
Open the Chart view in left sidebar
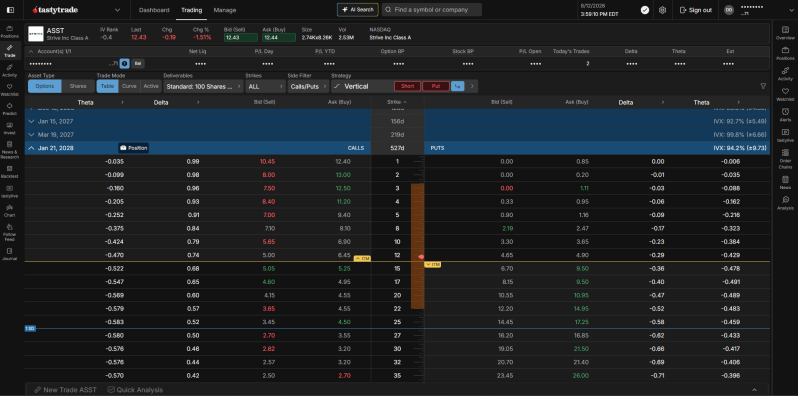10,211
